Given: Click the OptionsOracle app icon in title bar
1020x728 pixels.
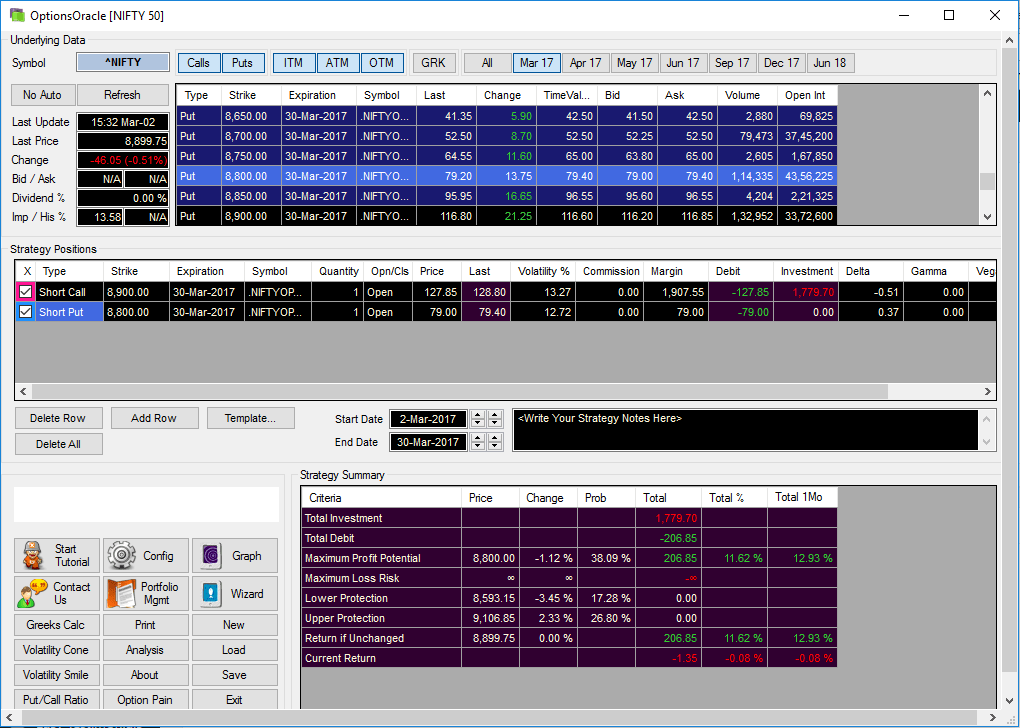Looking at the screenshot, I should click(x=17, y=14).
